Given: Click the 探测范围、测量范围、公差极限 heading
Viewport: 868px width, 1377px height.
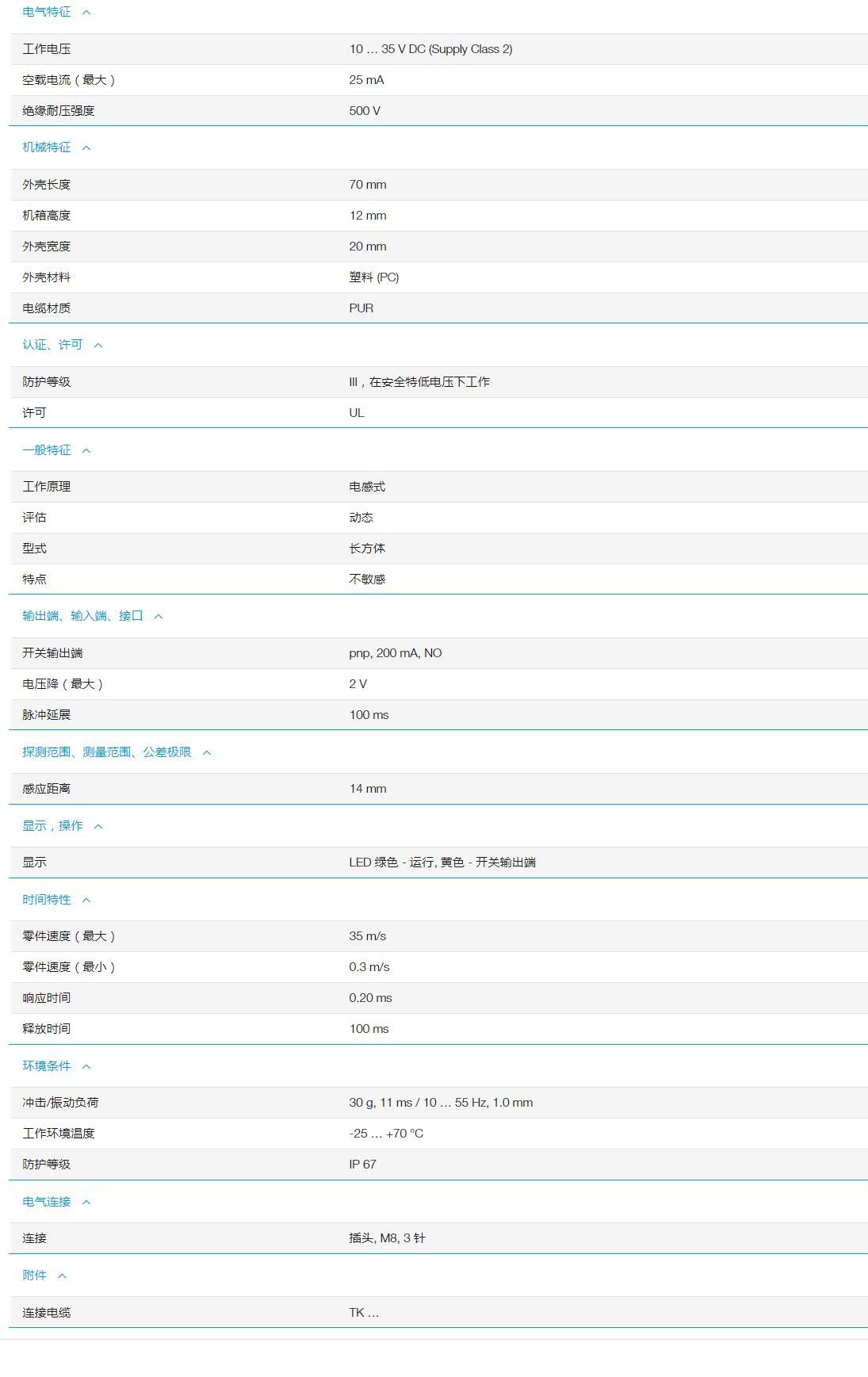Looking at the screenshot, I should pos(107,752).
